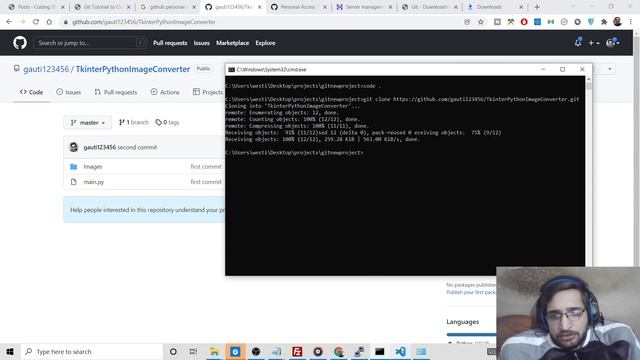
Task: Open the user avatar menu in GitHub header
Action: point(613,42)
